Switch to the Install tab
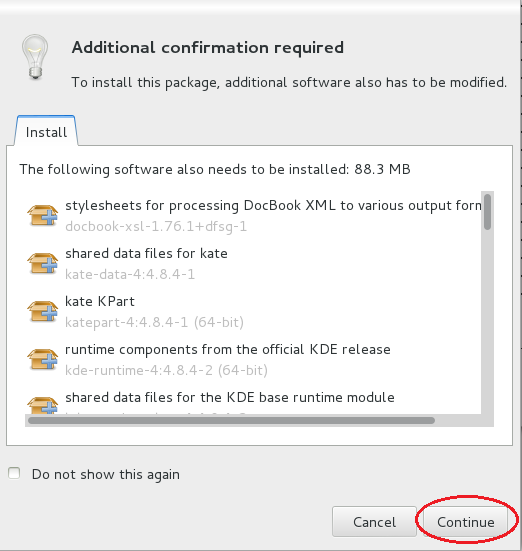The height and width of the screenshot is (551, 522). coord(46,131)
